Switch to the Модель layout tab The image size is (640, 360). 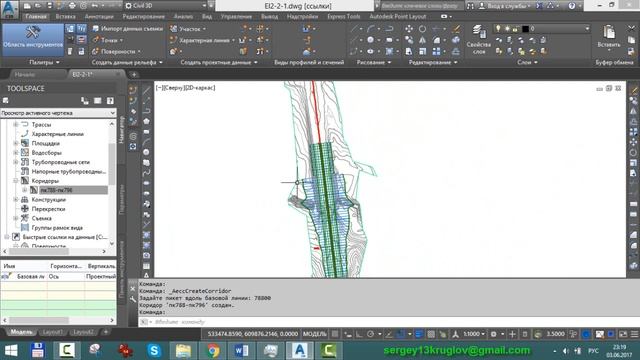click(21, 332)
